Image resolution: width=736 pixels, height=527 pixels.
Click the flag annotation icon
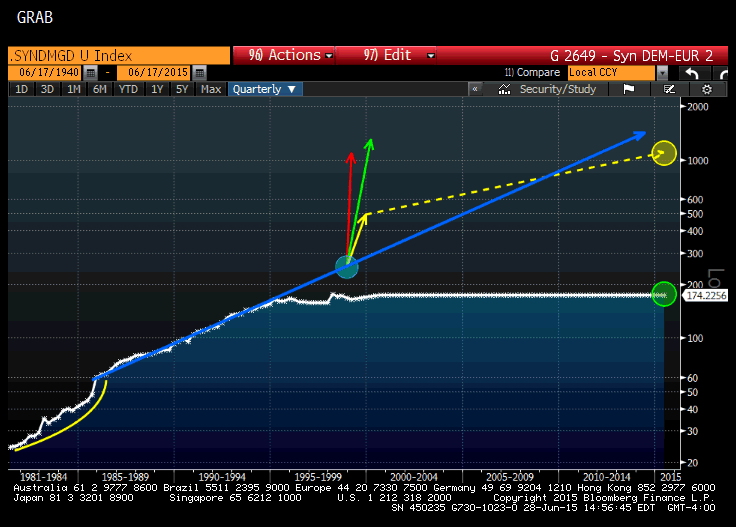(x=629, y=89)
